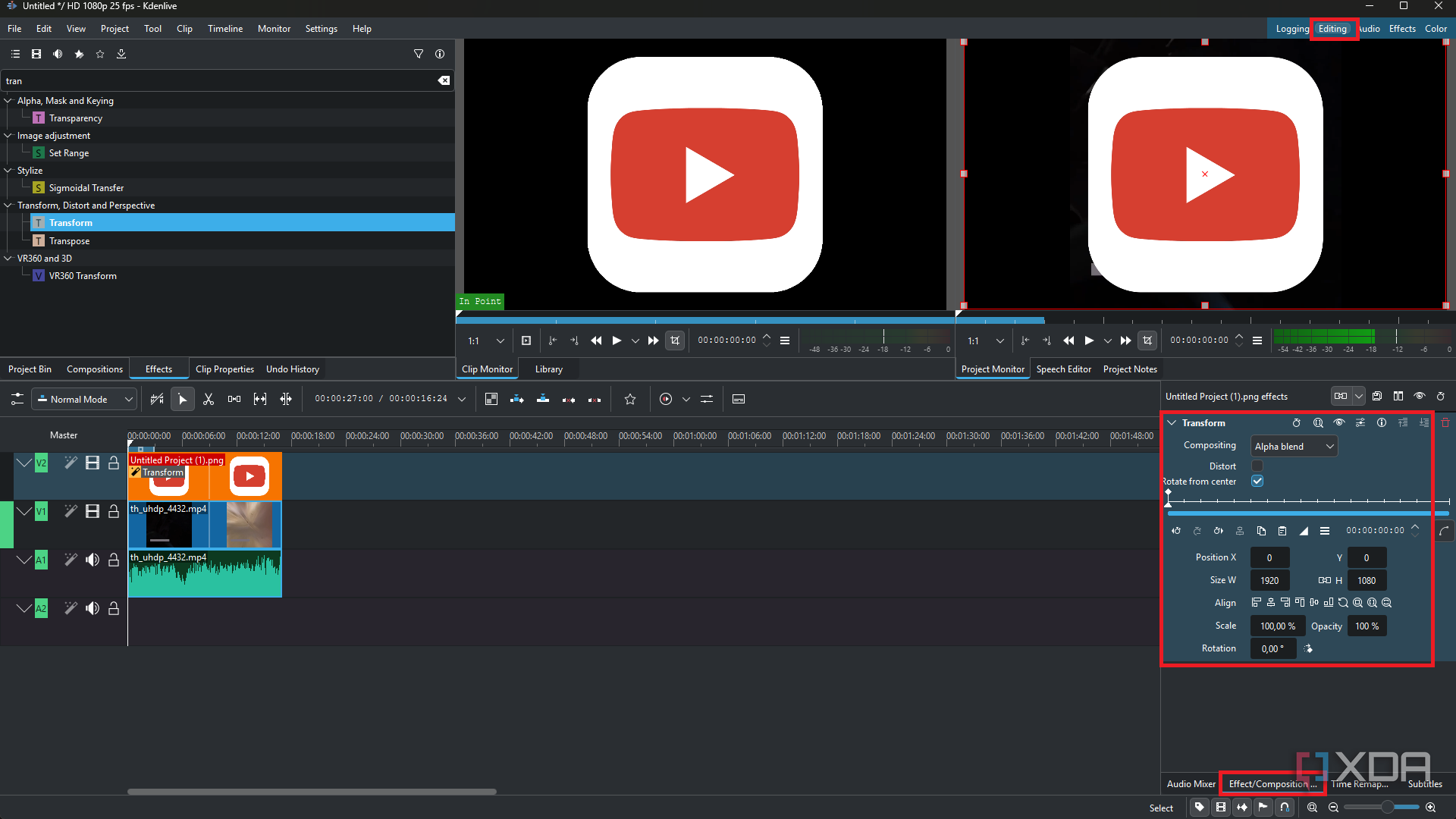
Task: Select the spacer tool in timeline toolbar
Action: pyautogui.click(x=234, y=399)
